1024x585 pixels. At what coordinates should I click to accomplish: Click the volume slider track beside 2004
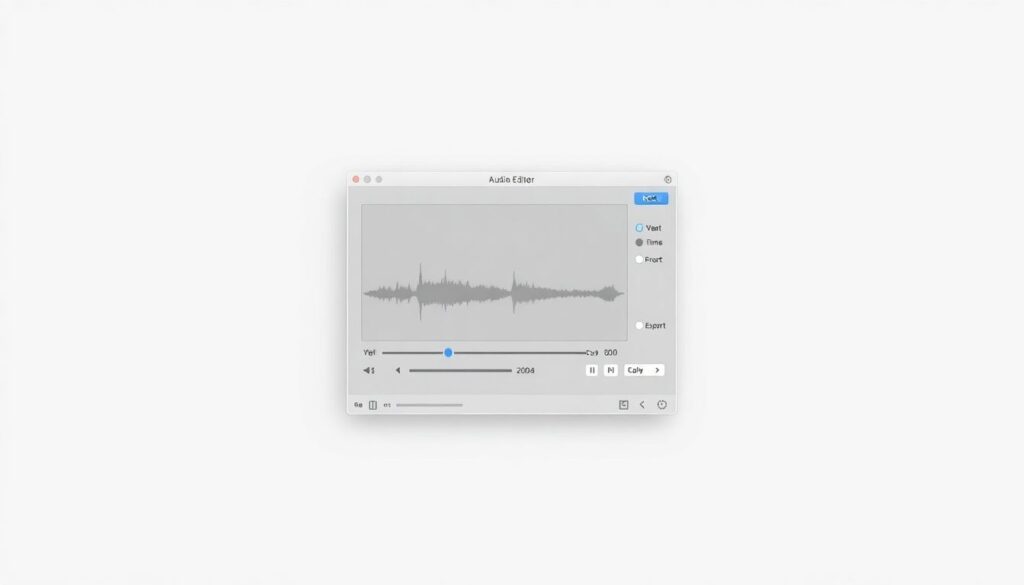point(460,370)
